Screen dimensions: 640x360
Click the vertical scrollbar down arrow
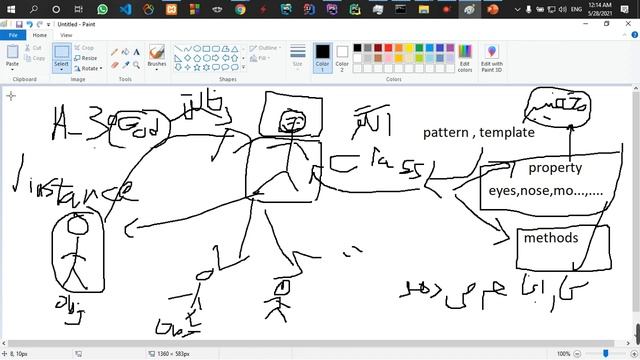pos(636,336)
